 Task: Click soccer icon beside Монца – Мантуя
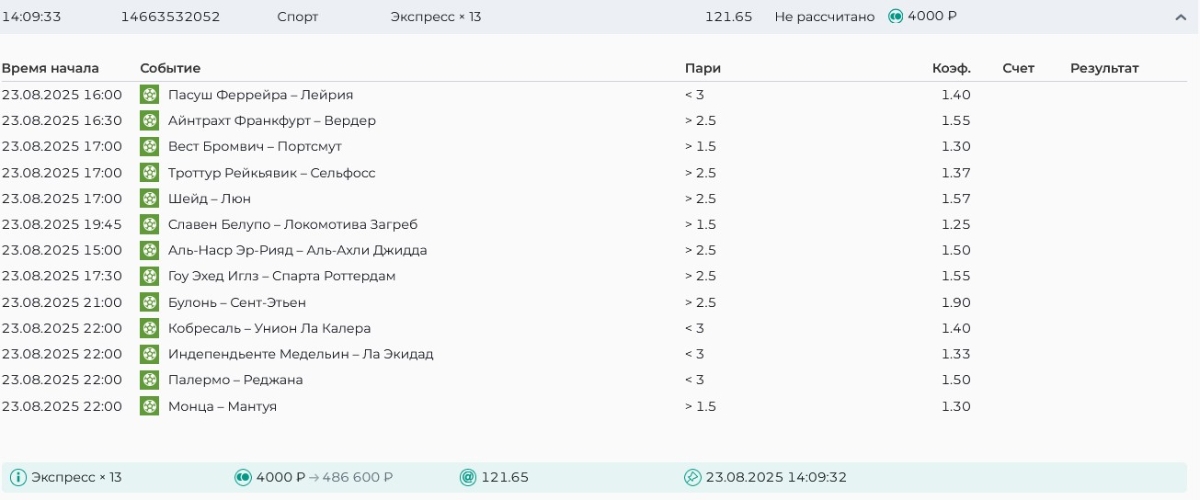(x=149, y=406)
